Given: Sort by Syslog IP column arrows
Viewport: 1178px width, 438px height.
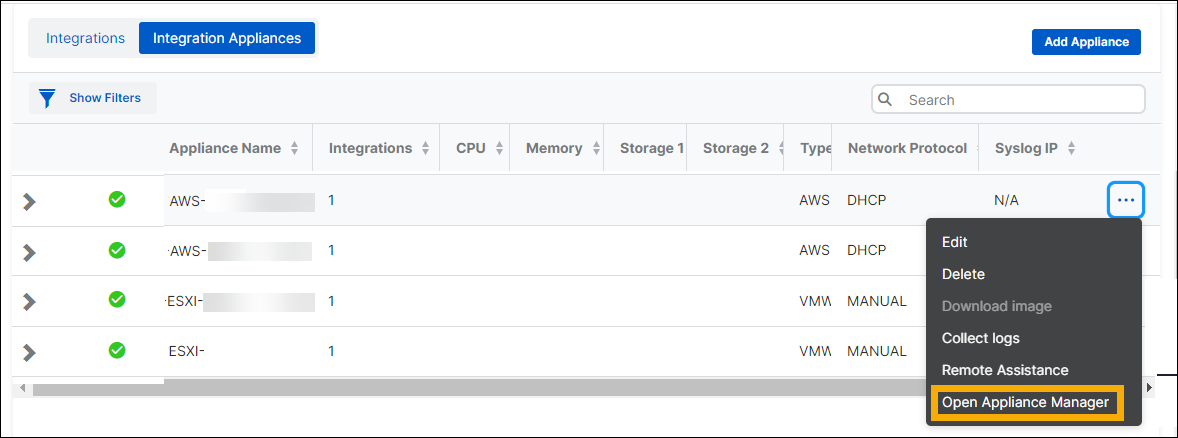Looking at the screenshot, I should point(1071,149).
